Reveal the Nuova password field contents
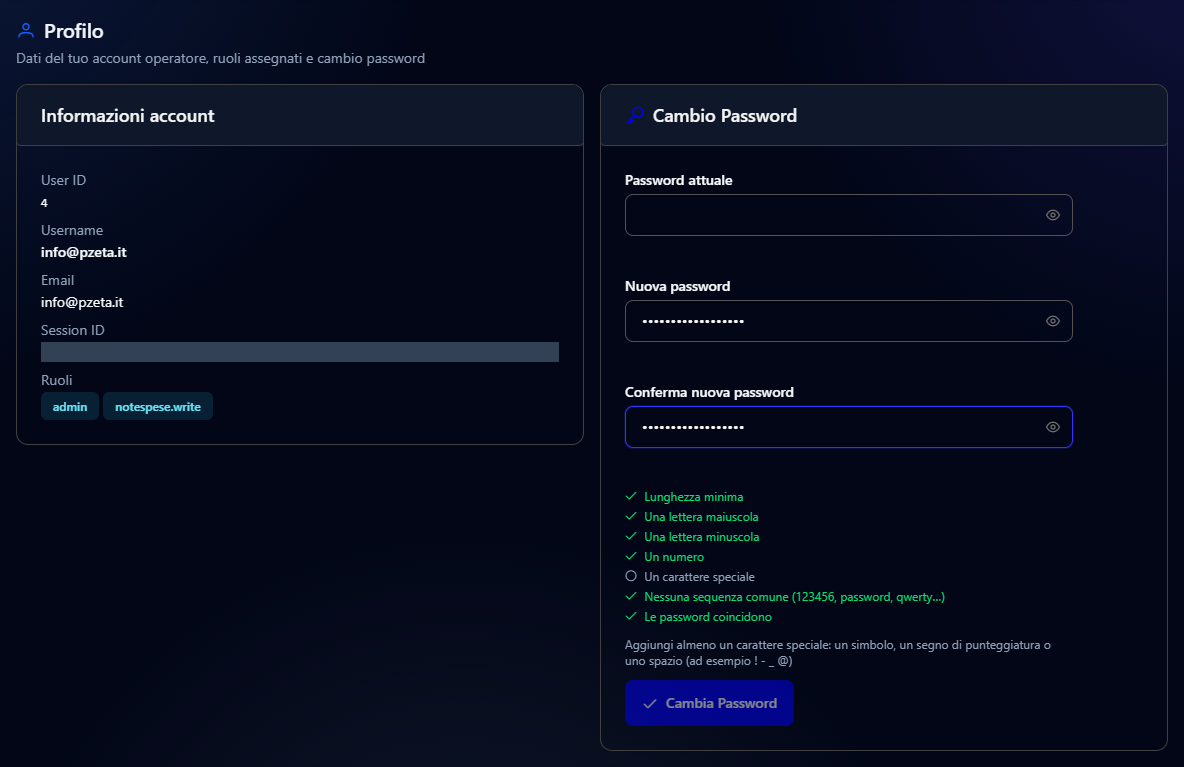This screenshot has height=767, width=1184. coord(1053,321)
